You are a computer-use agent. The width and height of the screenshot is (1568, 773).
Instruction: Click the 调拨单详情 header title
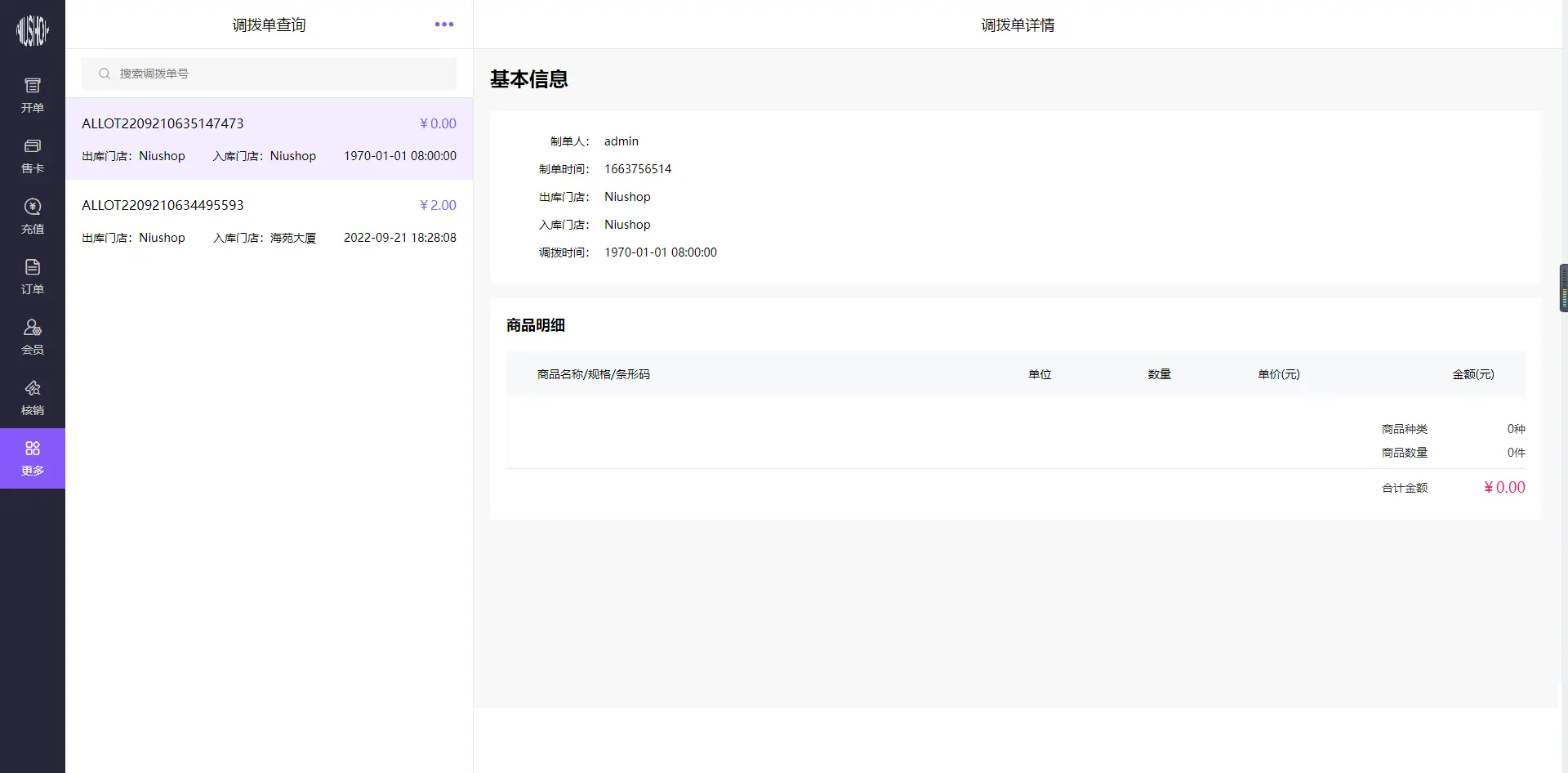pyautogui.click(x=1018, y=25)
